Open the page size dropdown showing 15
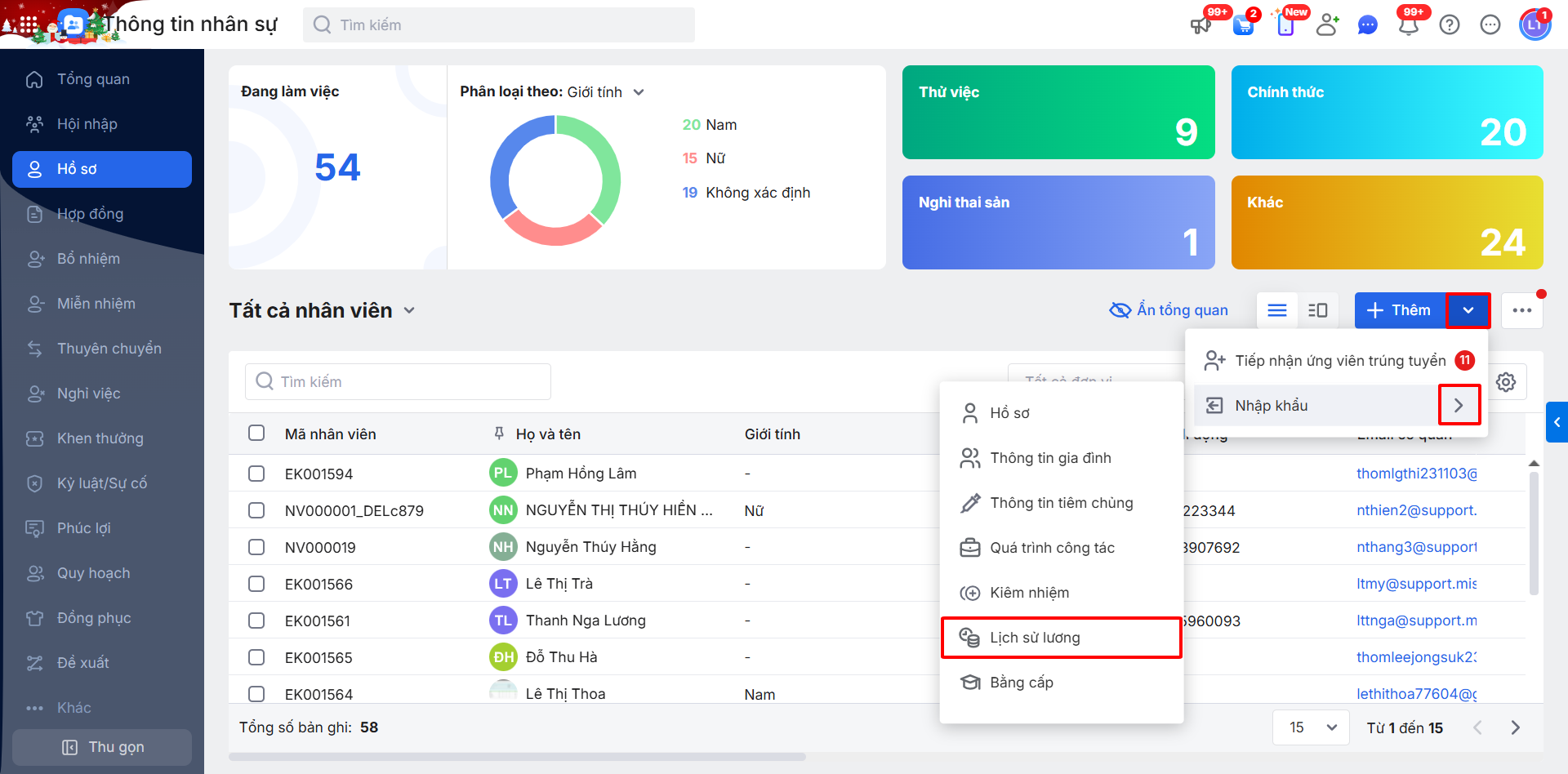This screenshot has height=774, width=1568. (x=1312, y=727)
